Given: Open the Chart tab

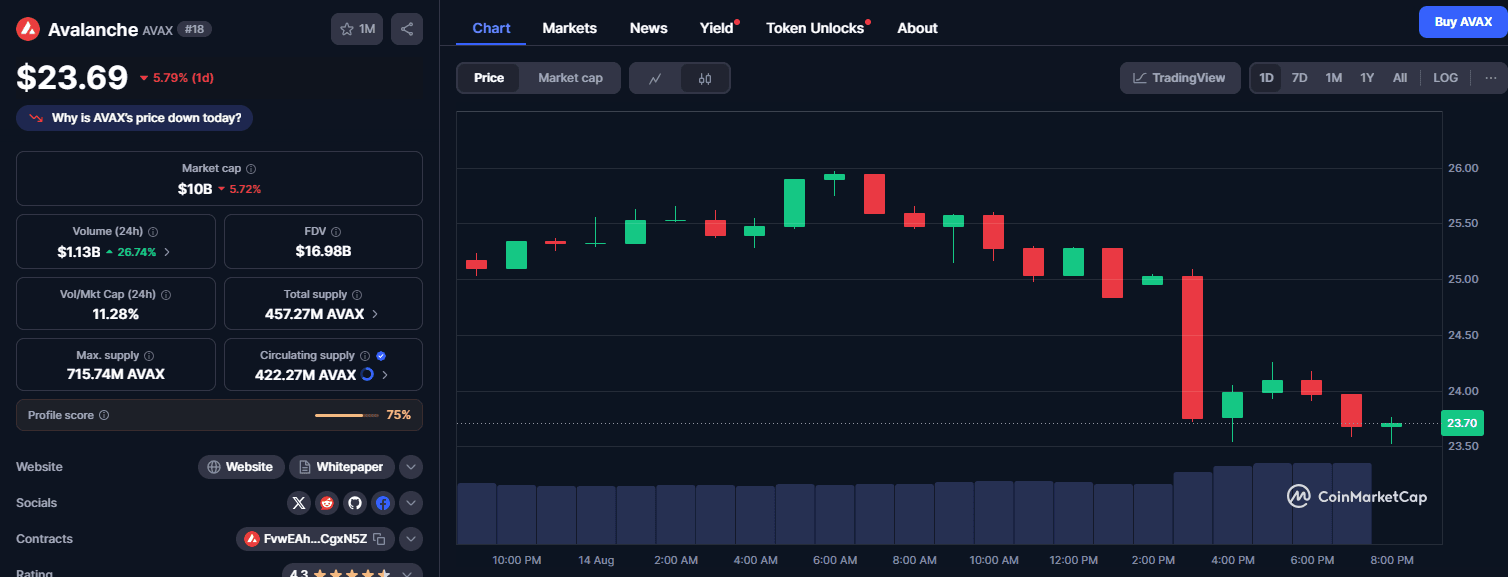Looking at the screenshot, I should tap(491, 28).
